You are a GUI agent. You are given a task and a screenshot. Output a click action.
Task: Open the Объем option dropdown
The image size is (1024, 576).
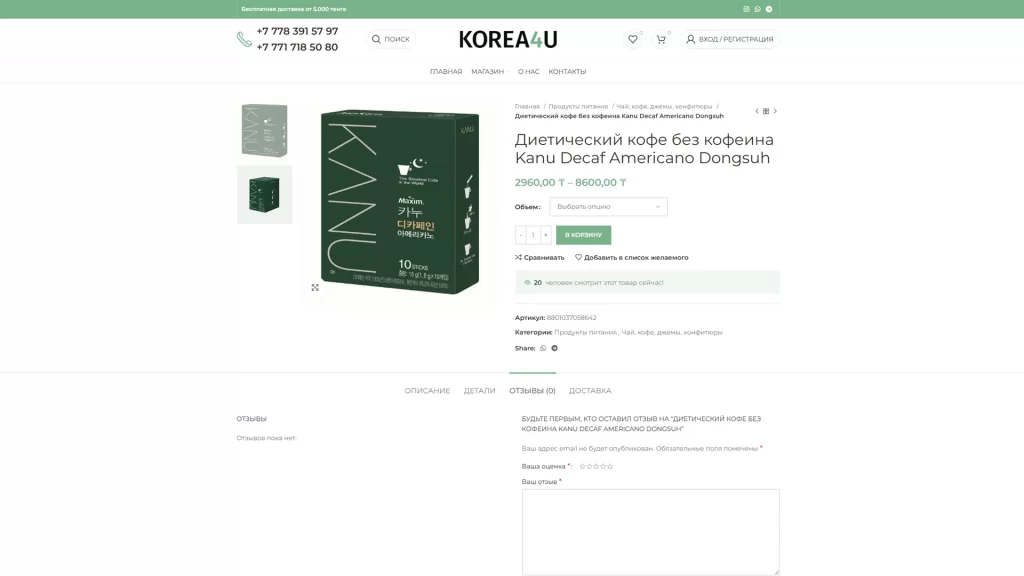point(608,206)
